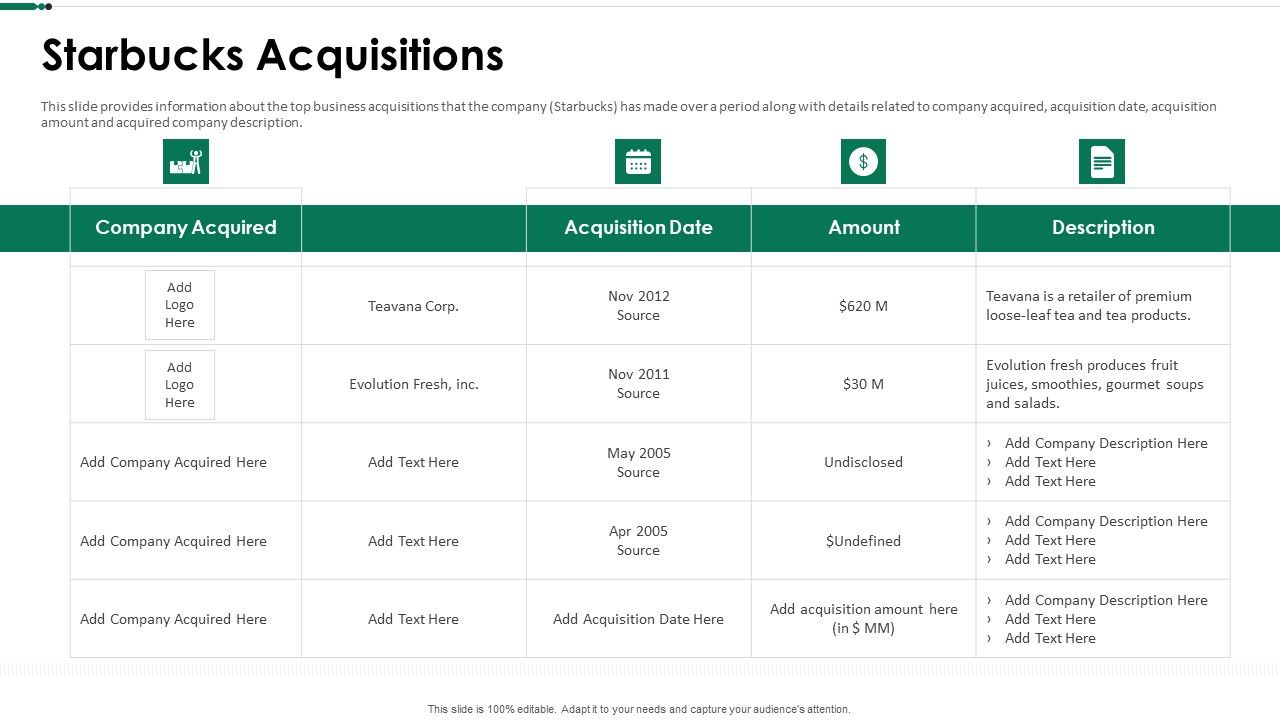Click the slide introduction paragraph under the title
This screenshot has width=1280, height=720.
[629, 114]
